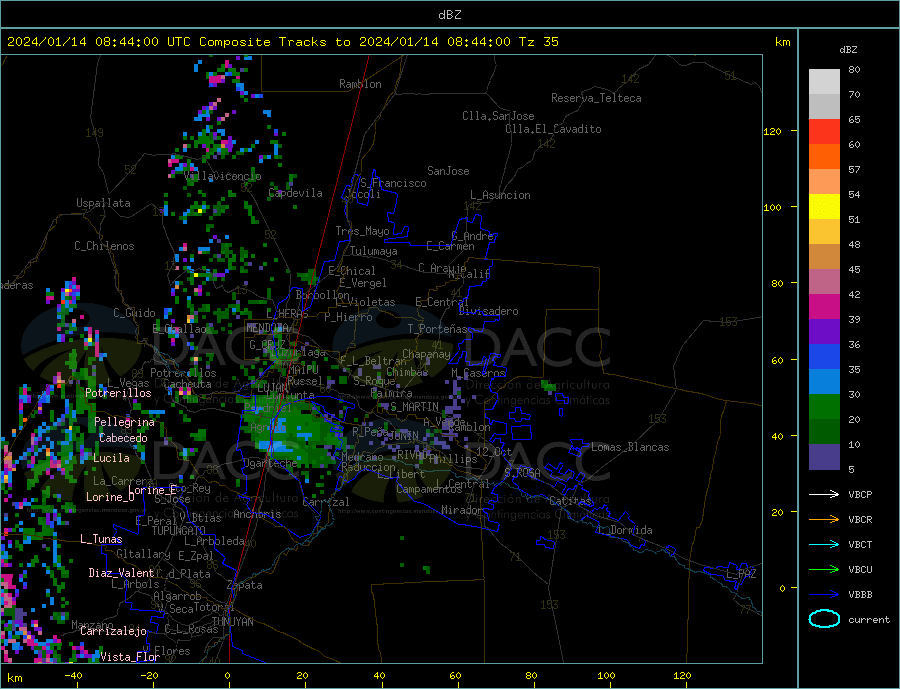This screenshot has width=900, height=689.
Task: Click the MENDOZA city label
Action: [x=268, y=327]
